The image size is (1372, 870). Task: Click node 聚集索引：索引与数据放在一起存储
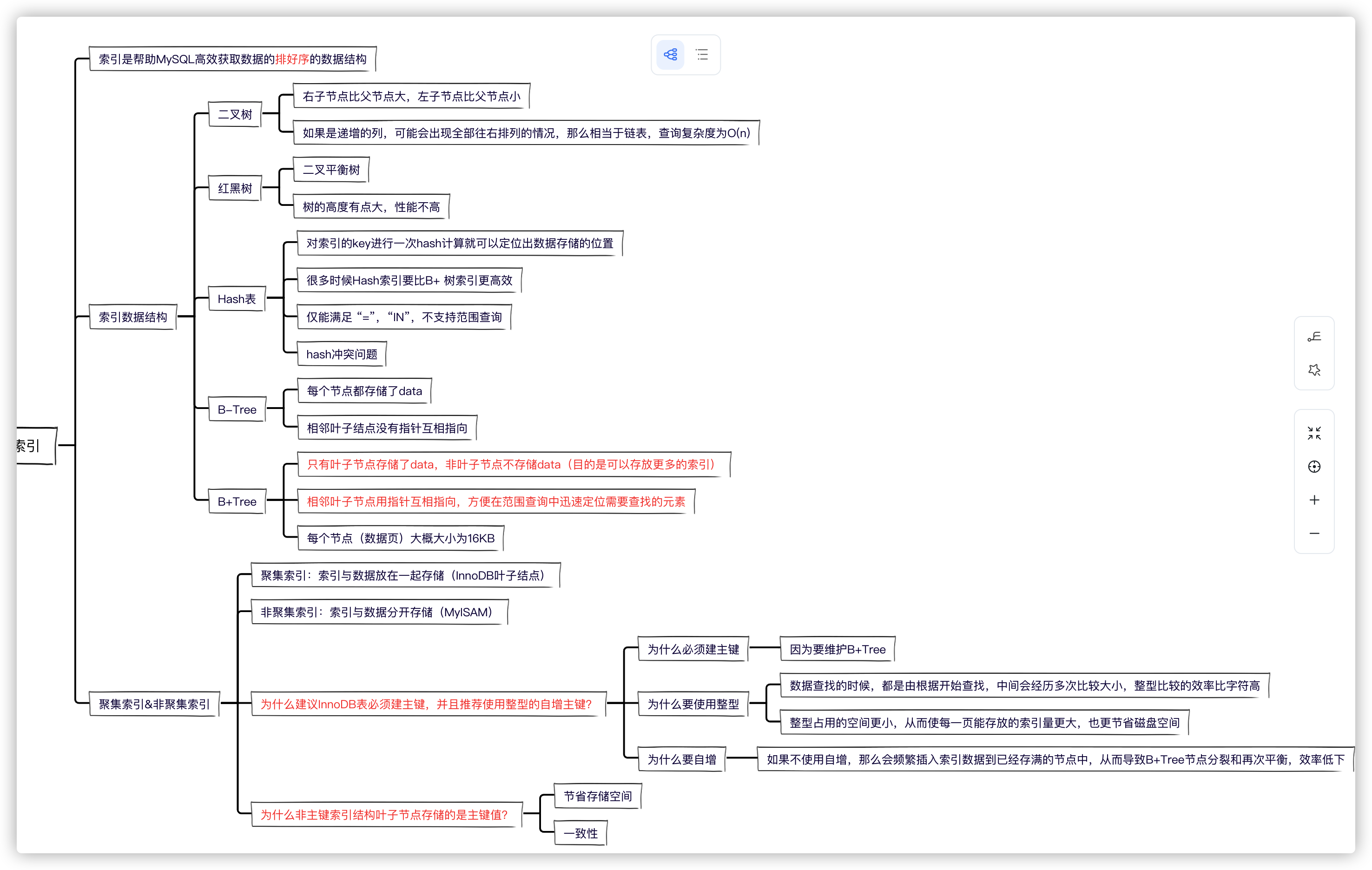pyautogui.click(x=406, y=575)
